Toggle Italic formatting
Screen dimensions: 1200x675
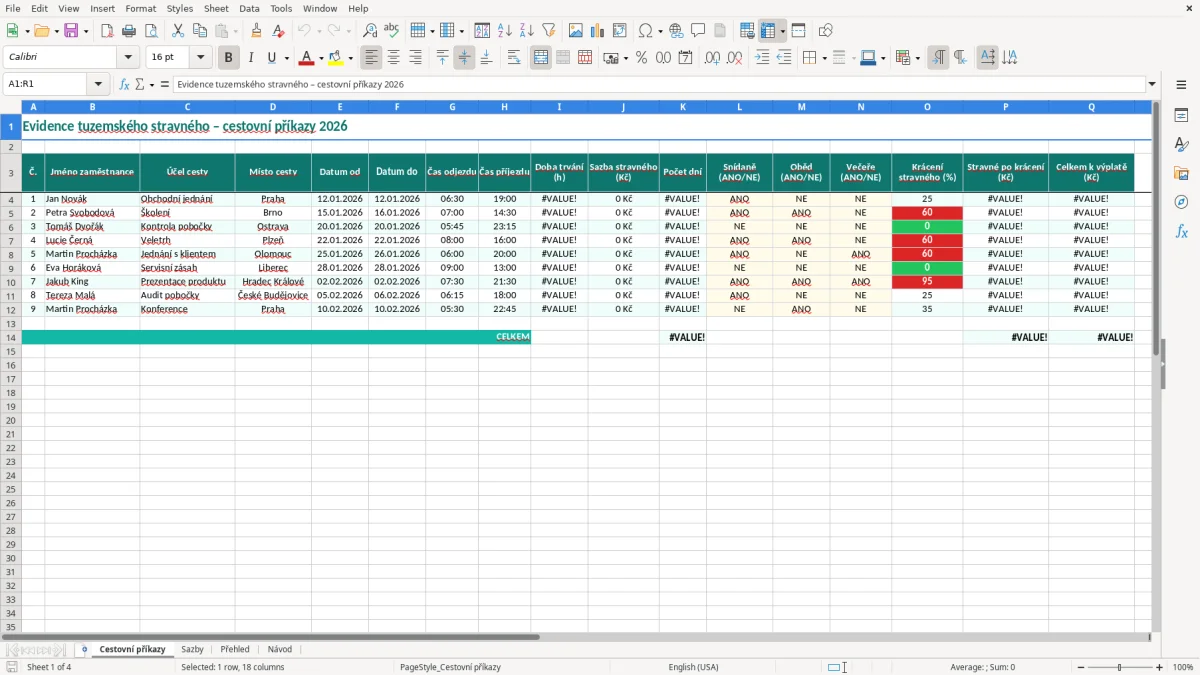tap(250, 58)
